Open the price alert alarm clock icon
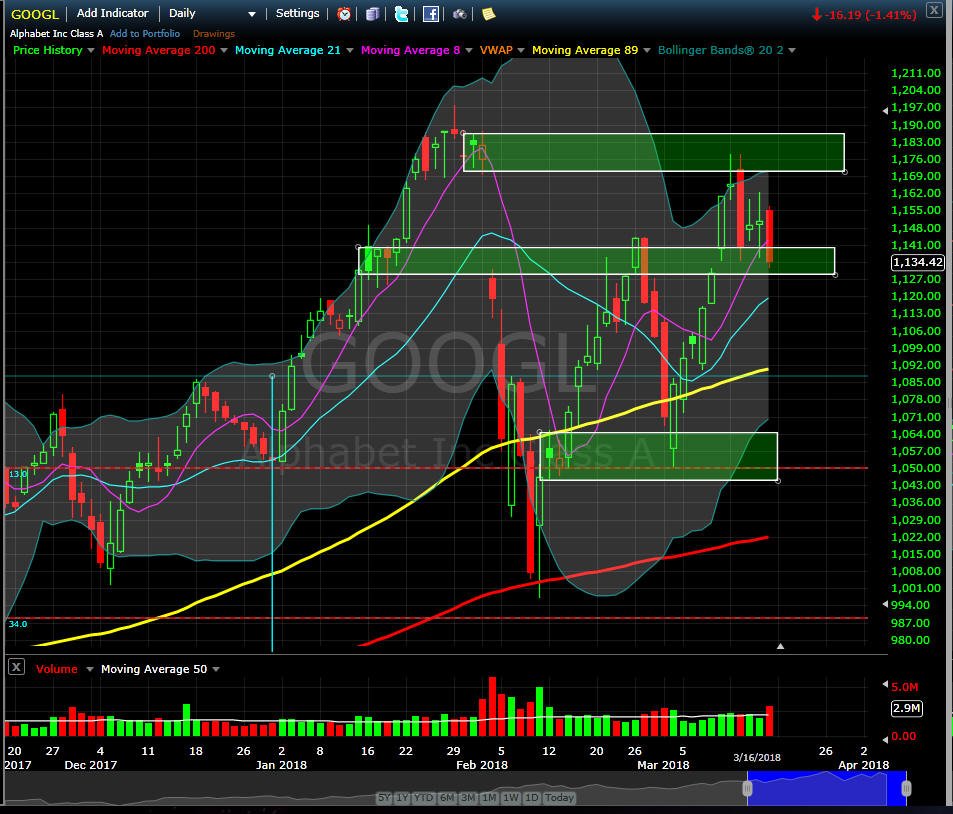The height and width of the screenshot is (814, 953). pyautogui.click(x=344, y=13)
